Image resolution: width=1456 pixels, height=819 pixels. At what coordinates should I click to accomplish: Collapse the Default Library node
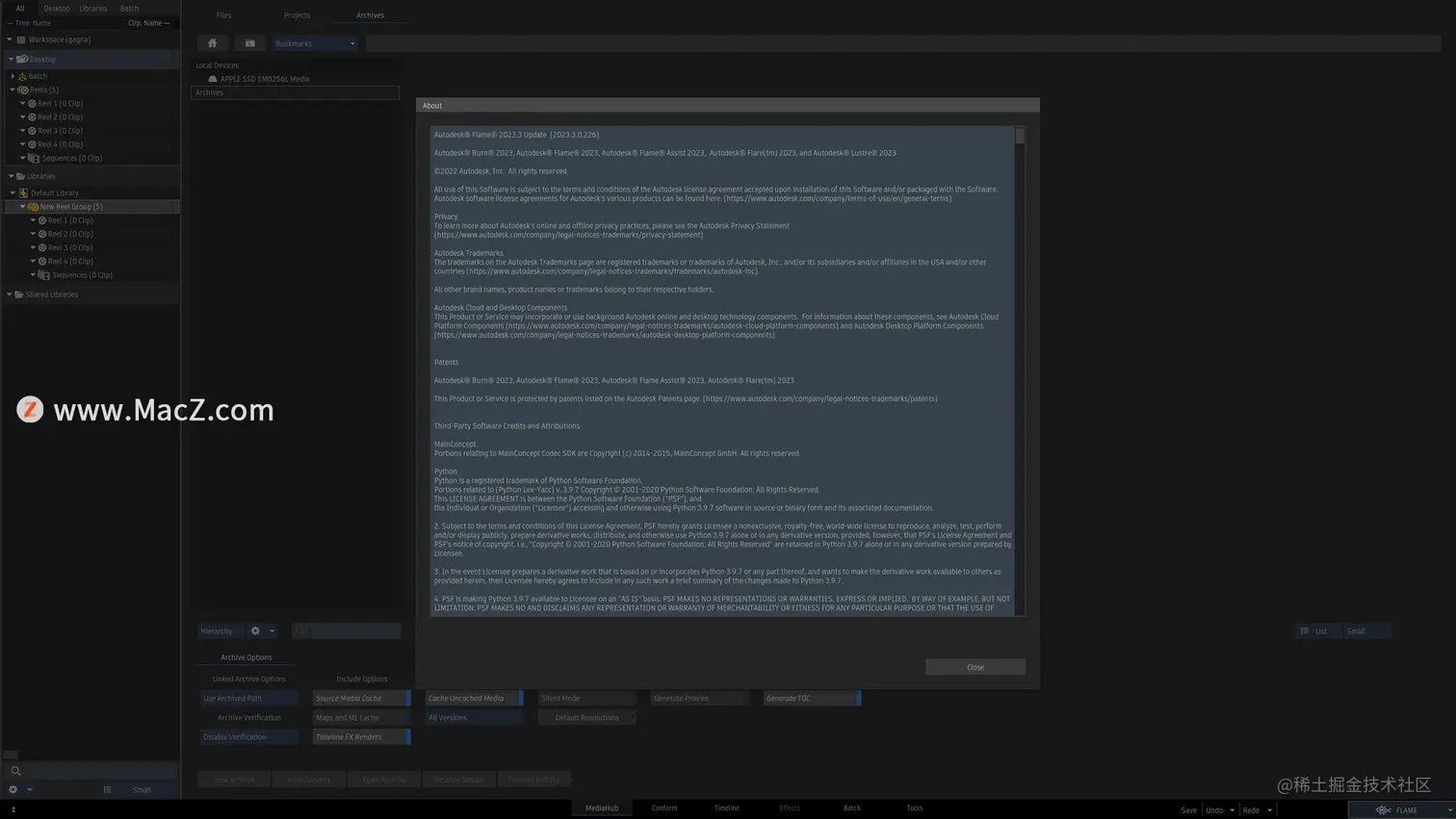[13, 192]
